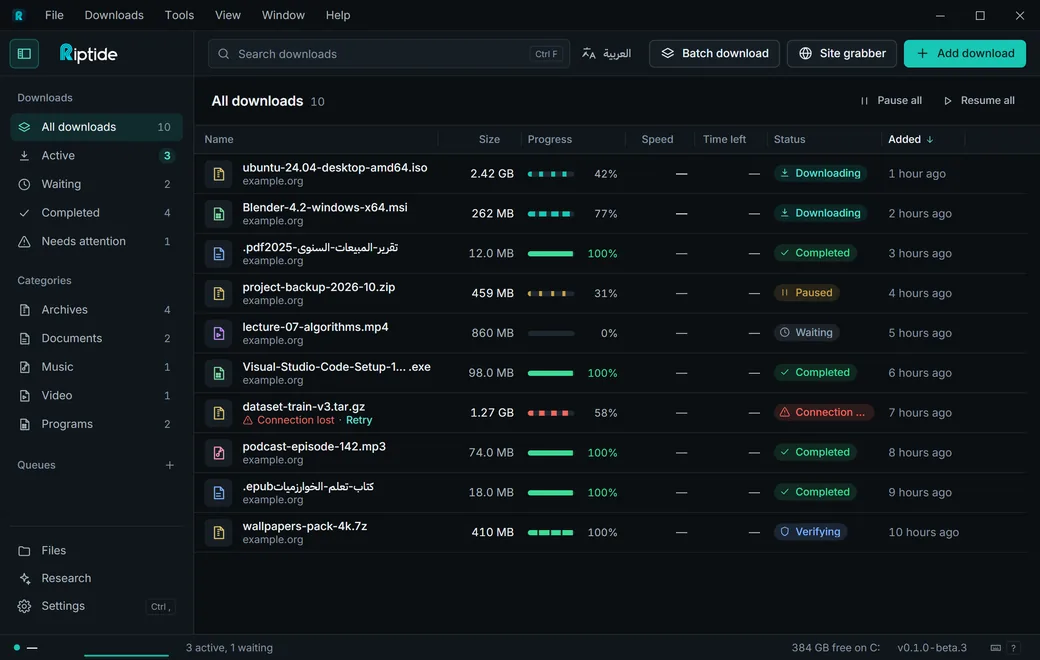Viewport: 1040px width, 660px height.
Task: Click '384 GB free on C:' text
Action: pos(836,648)
